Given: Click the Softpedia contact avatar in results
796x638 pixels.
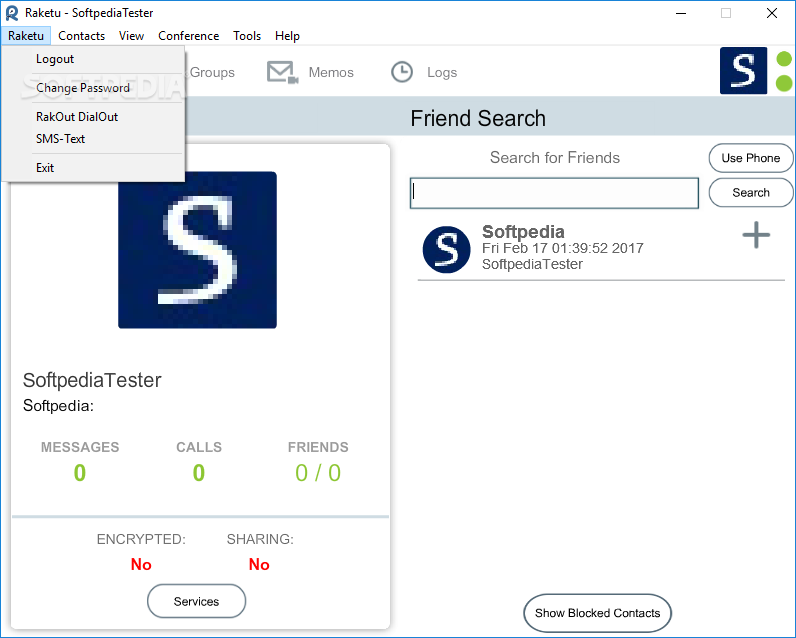Looking at the screenshot, I should pos(446,249).
